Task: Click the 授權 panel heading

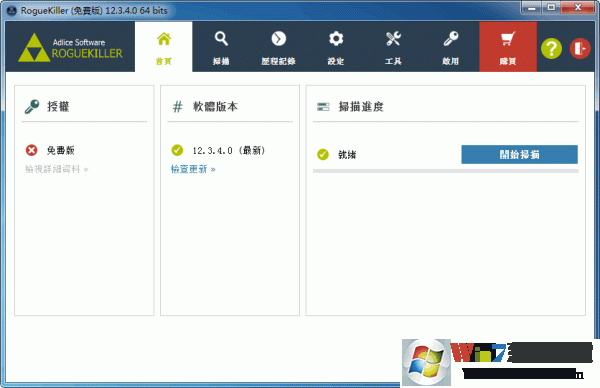Action: pyautogui.click(x=58, y=106)
